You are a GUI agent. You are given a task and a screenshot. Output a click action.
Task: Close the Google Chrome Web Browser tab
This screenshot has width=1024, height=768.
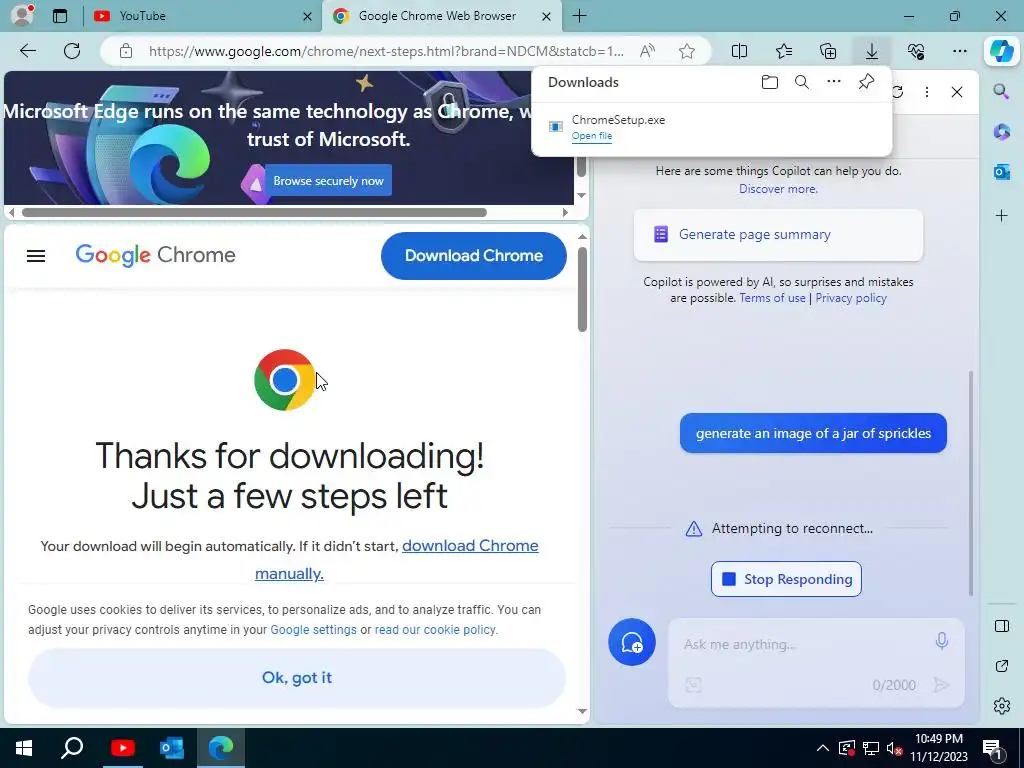[x=547, y=16]
